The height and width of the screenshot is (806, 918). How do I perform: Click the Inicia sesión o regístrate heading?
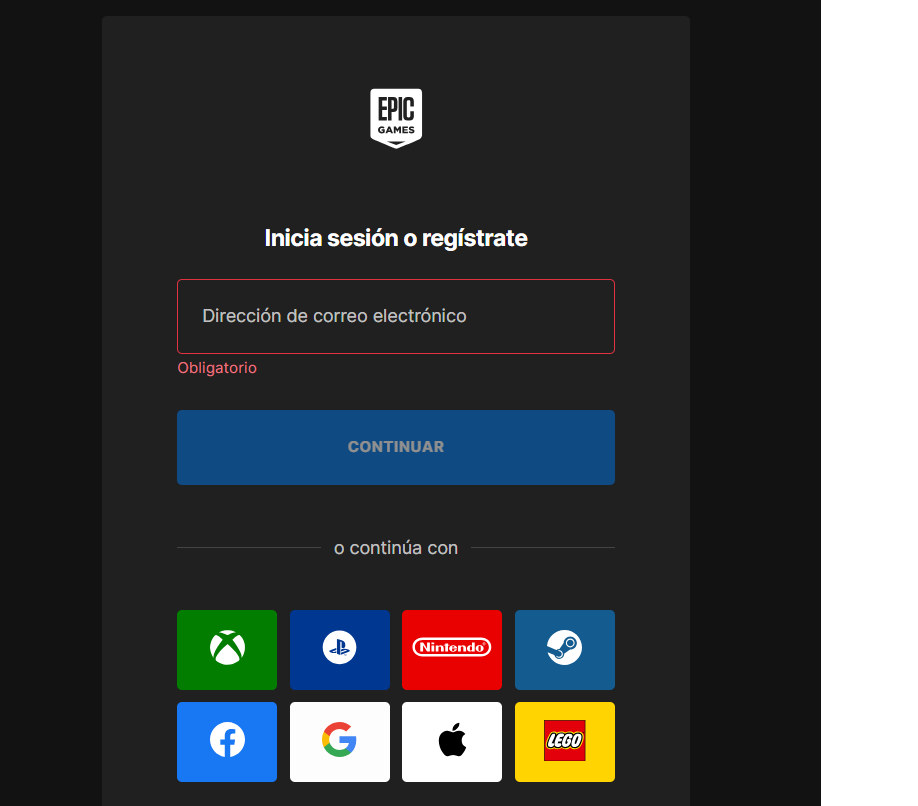coord(396,238)
